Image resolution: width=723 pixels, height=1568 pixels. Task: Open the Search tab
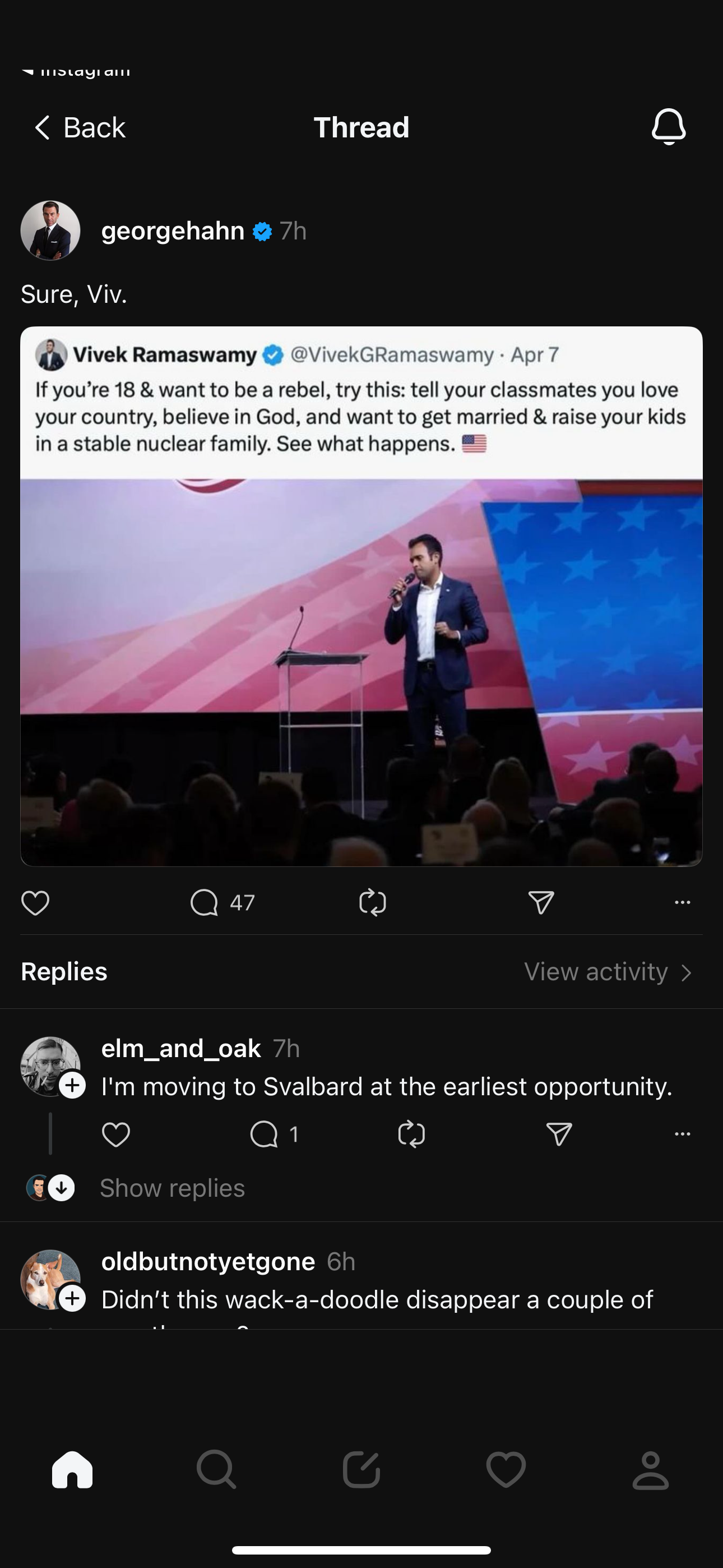click(217, 1469)
